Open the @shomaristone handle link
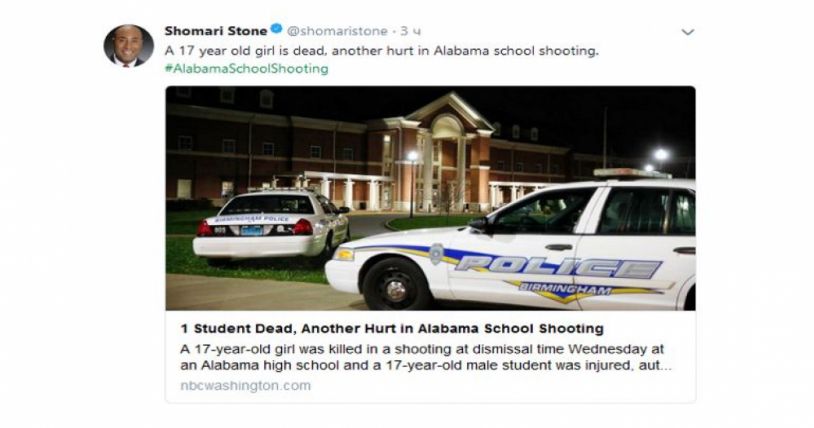 coord(337,31)
